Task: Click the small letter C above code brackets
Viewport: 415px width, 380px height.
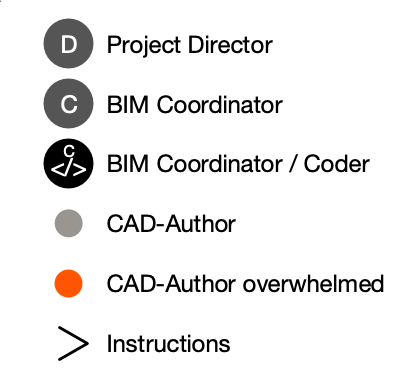Action: point(69,151)
